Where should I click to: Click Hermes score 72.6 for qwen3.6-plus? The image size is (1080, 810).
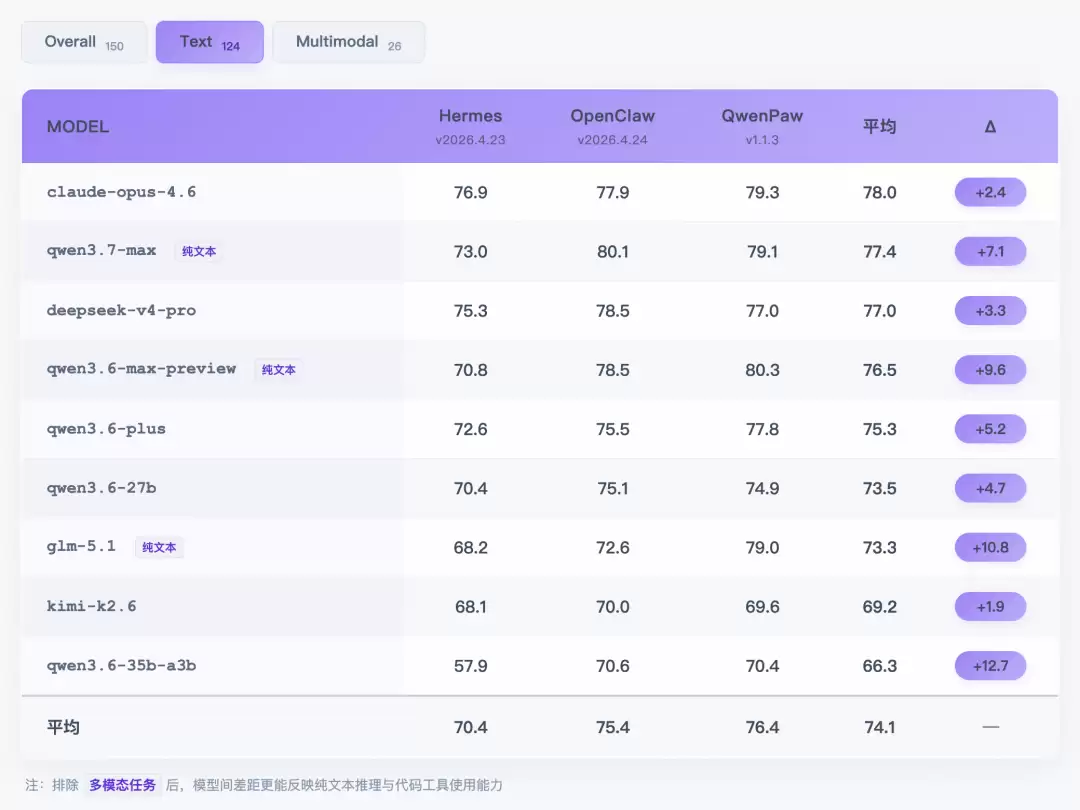coord(470,430)
